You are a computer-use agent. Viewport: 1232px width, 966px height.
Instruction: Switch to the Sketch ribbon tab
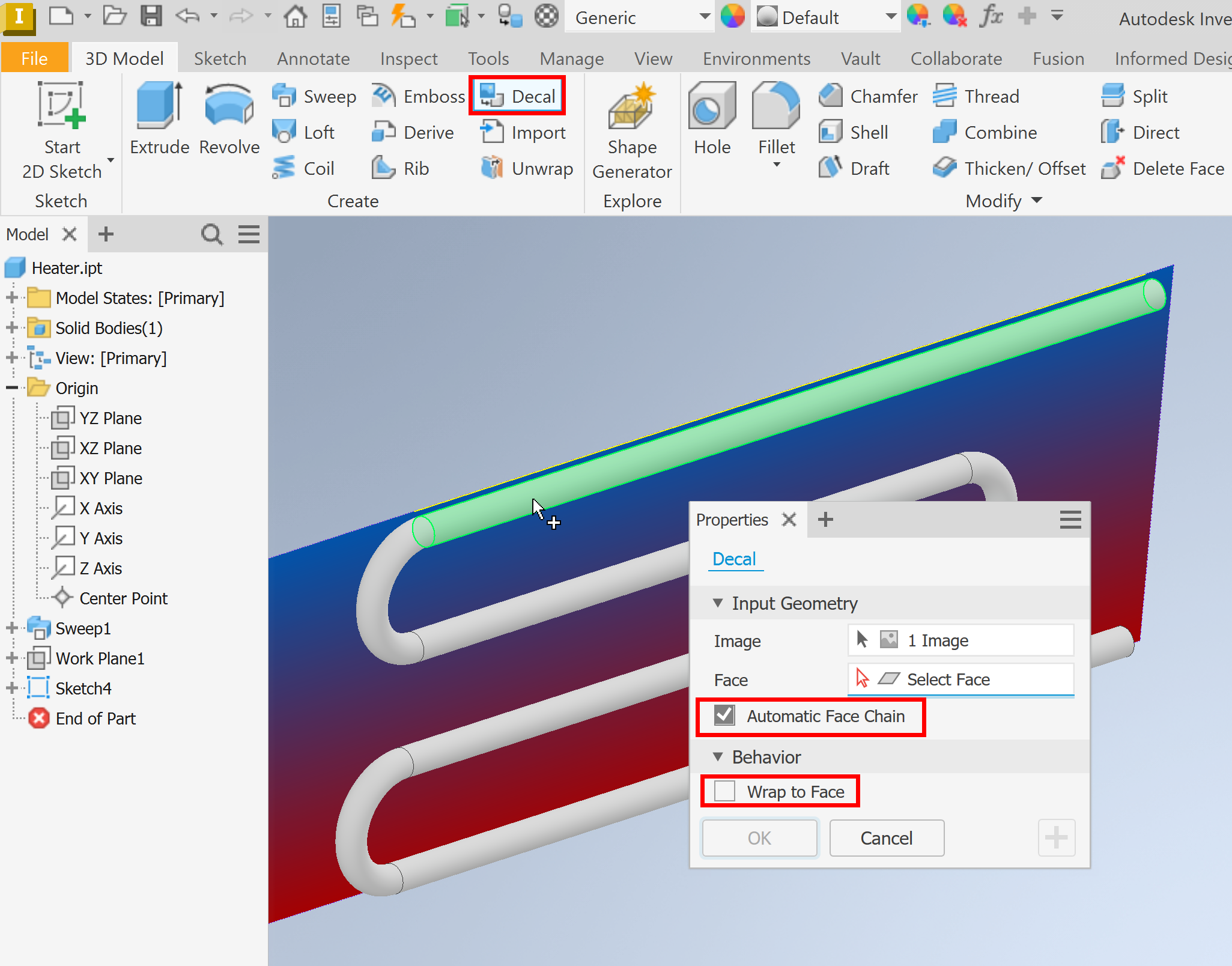tap(220, 58)
